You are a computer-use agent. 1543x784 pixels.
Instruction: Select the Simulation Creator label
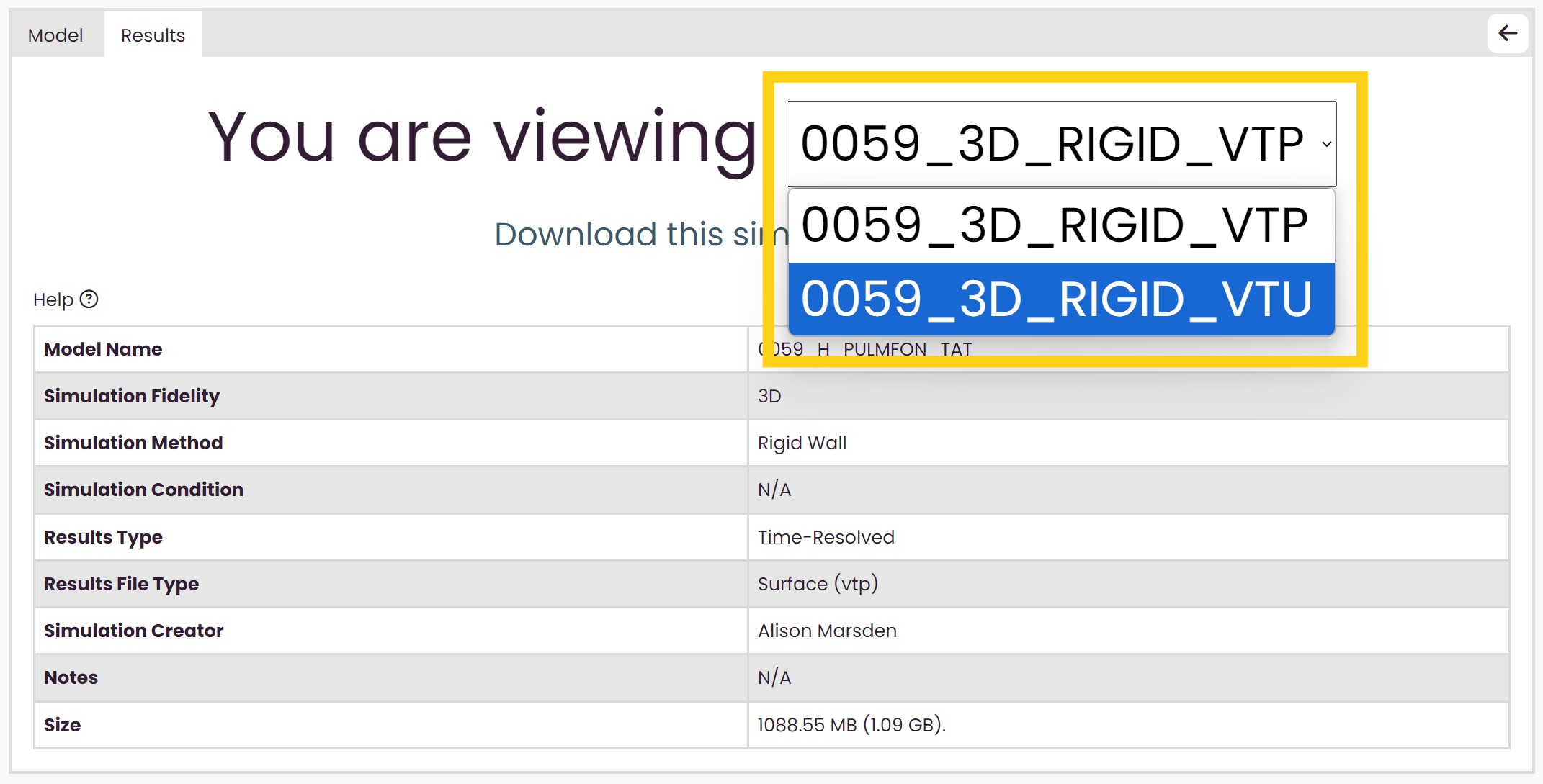pyautogui.click(x=133, y=631)
